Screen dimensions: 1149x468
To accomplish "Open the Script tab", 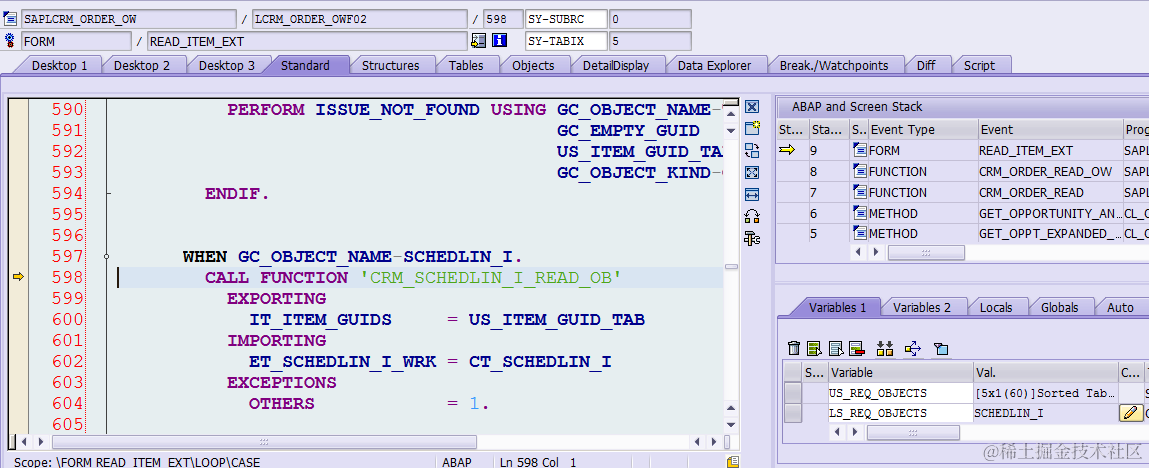I will coord(979,65).
